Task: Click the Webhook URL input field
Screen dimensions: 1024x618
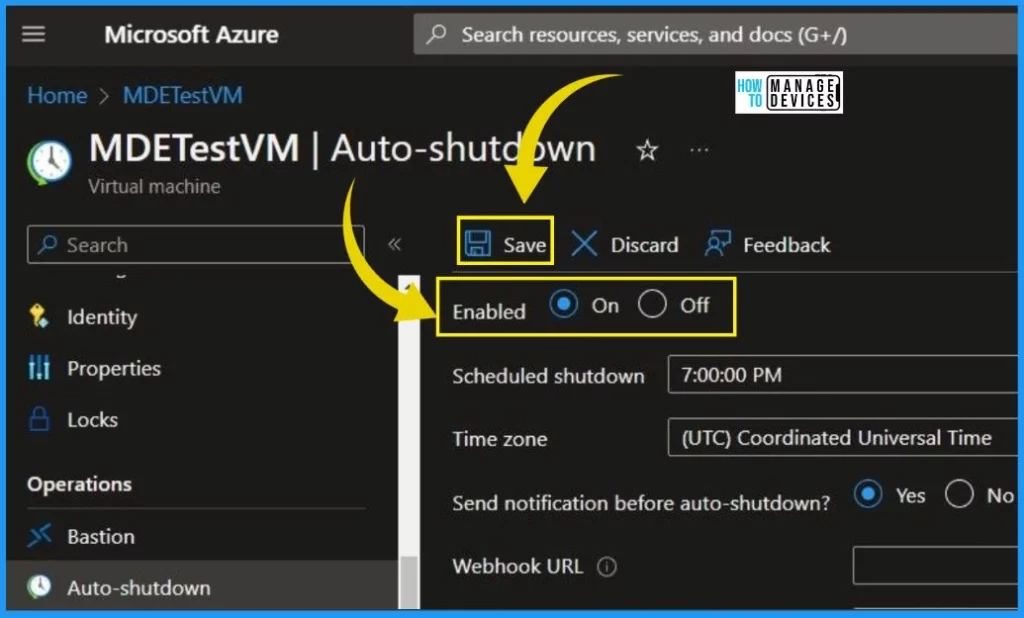Action: 936,567
